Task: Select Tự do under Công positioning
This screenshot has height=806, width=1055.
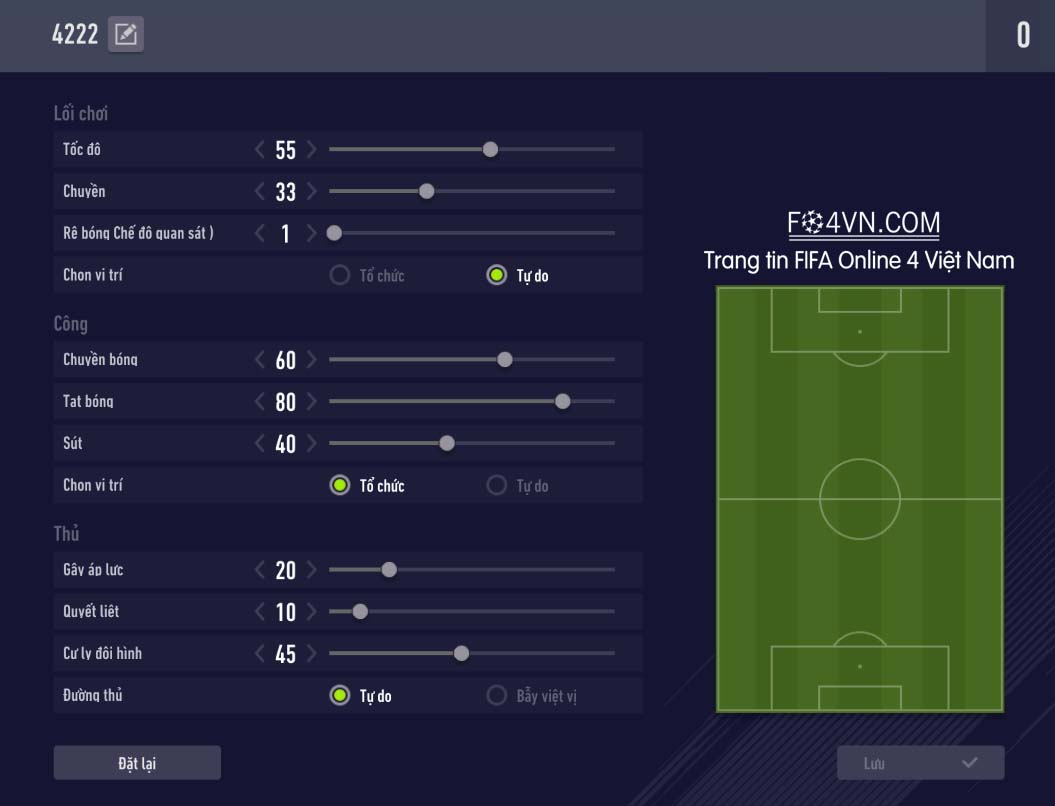Action: pos(497,486)
